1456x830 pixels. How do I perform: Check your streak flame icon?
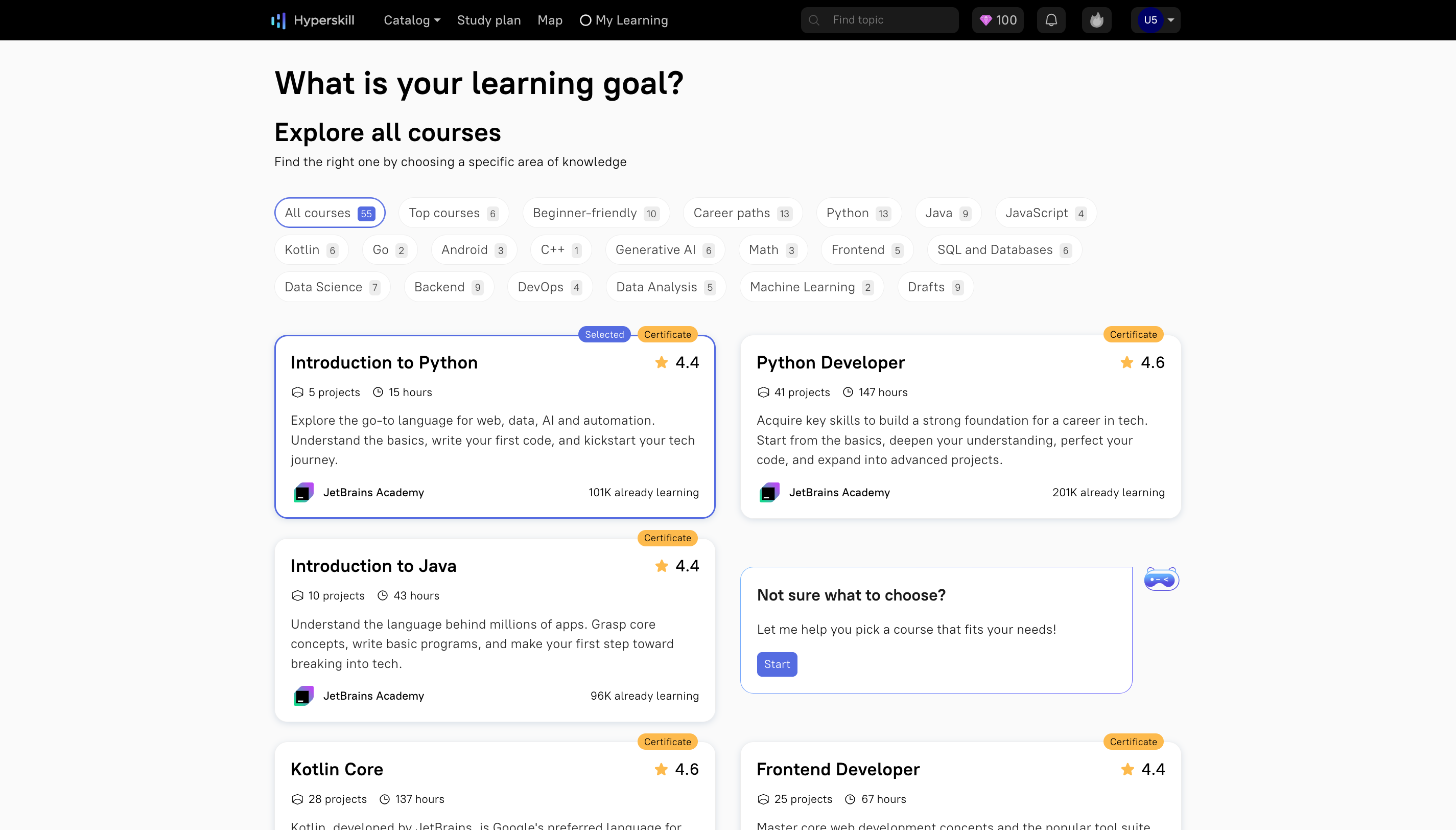pyautogui.click(x=1096, y=20)
